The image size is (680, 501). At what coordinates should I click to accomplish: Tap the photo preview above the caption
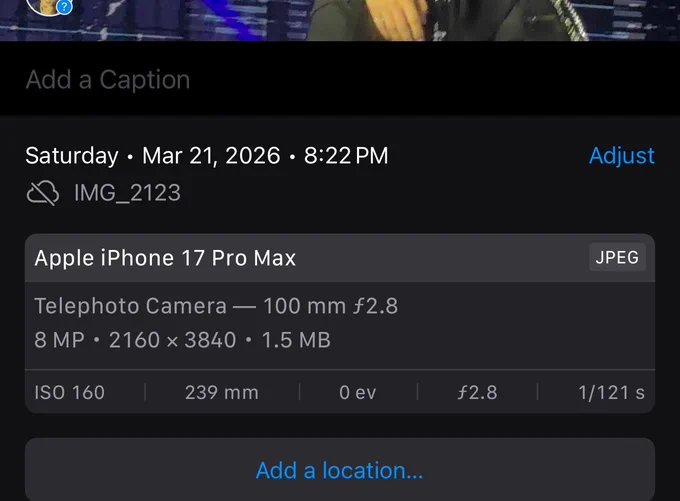click(x=340, y=20)
